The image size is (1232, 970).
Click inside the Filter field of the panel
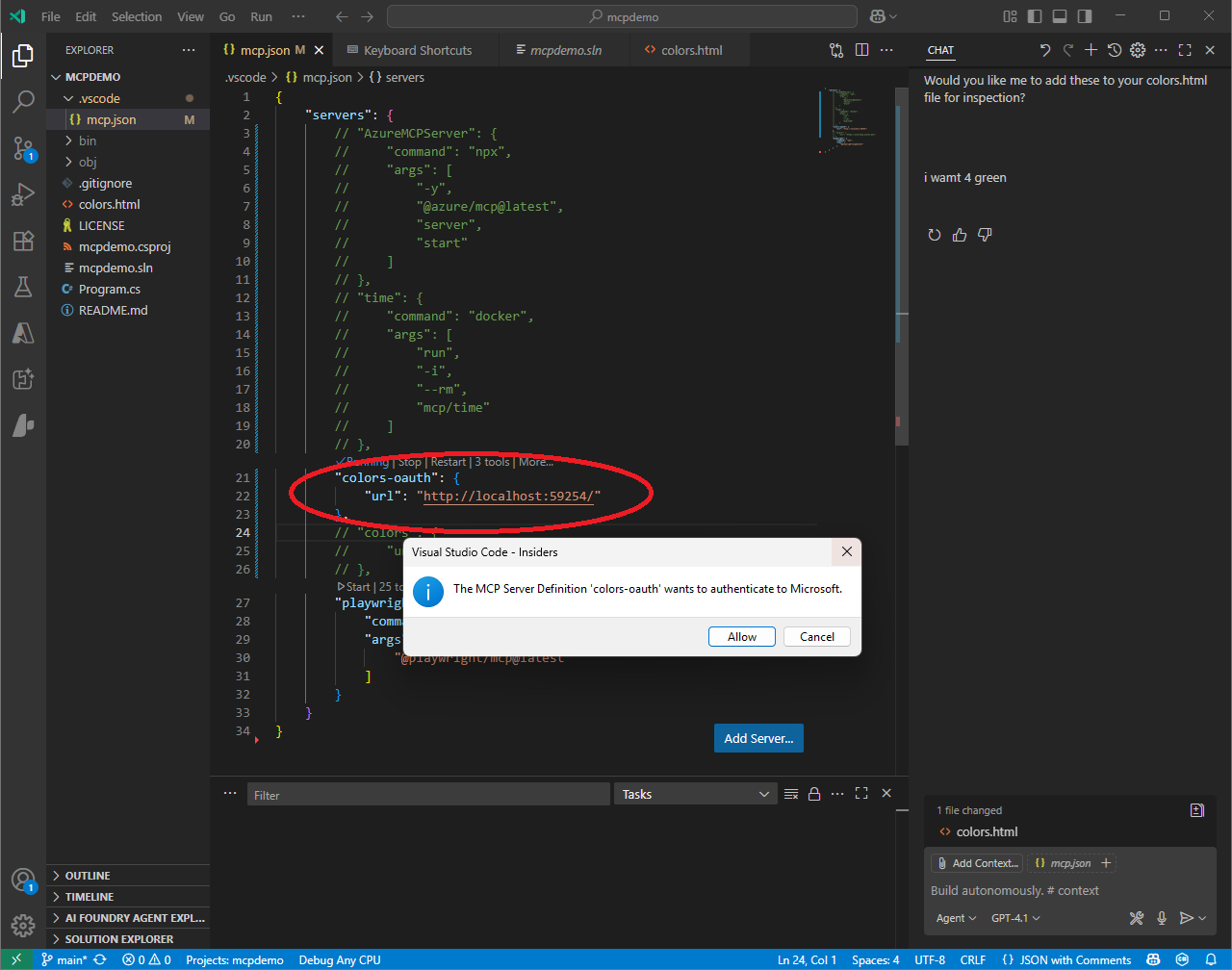coord(428,793)
